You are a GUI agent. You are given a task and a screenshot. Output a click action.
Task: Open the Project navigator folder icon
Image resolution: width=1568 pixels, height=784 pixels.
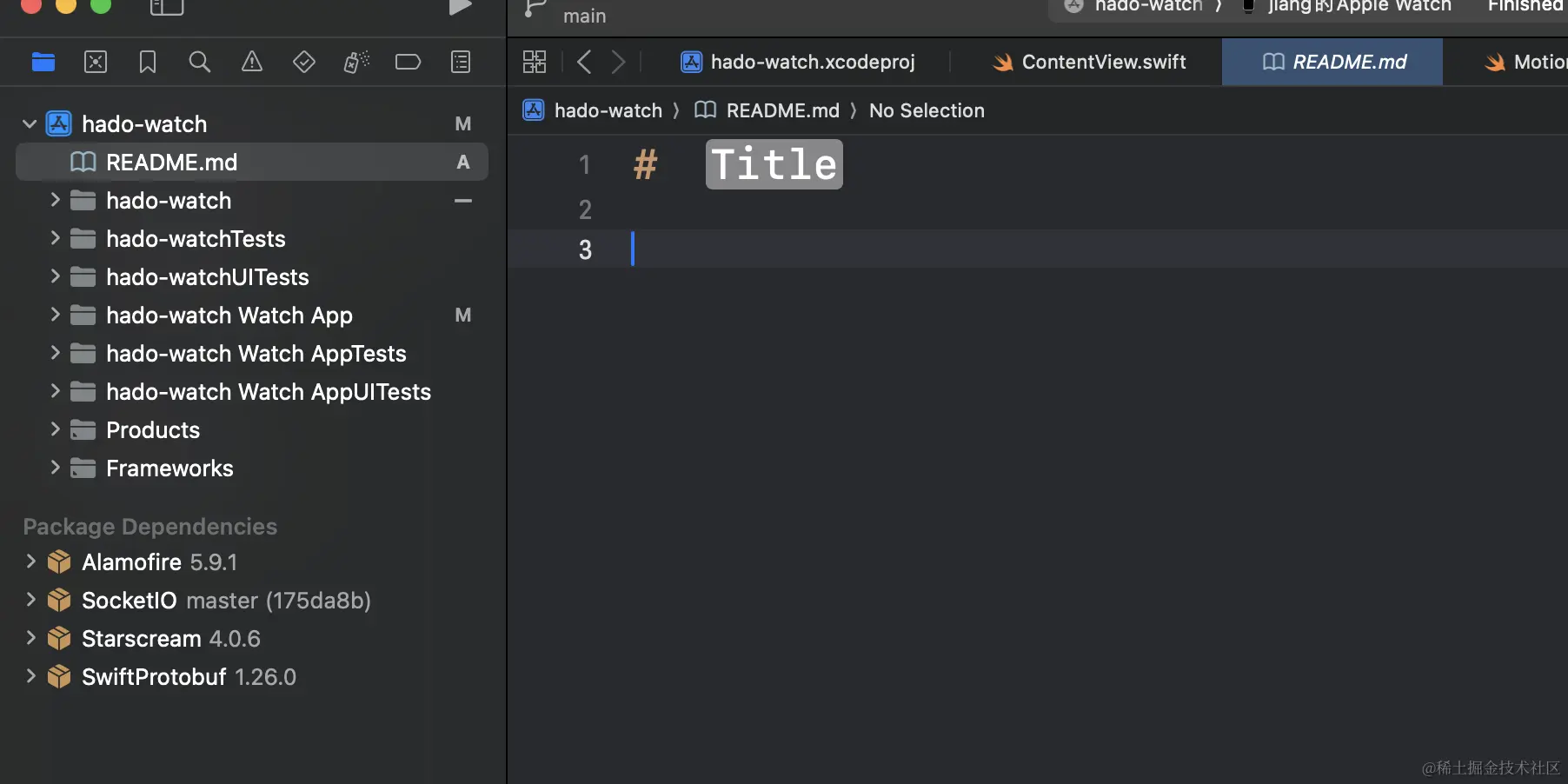tap(43, 62)
